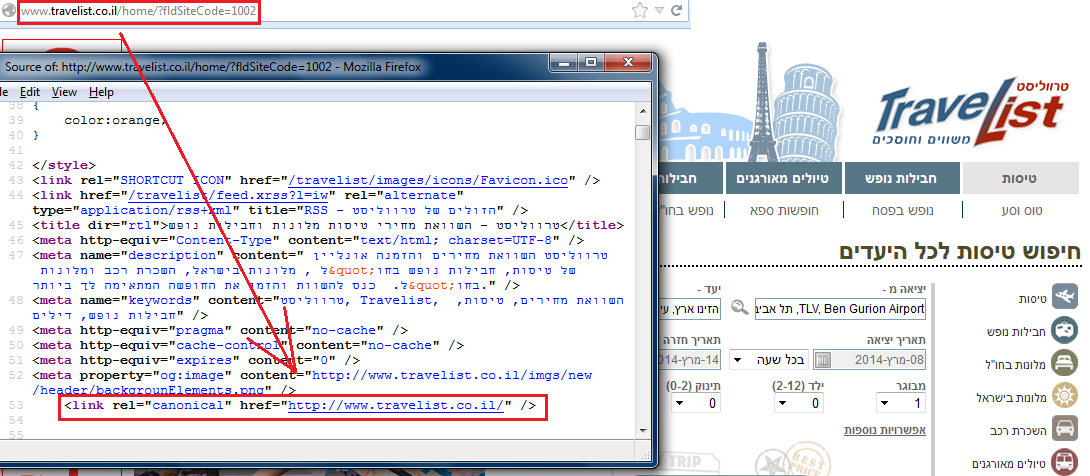Click the magnifier icon beside departure field
The height and width of the screenshot is (476, 1090).
tap(740, 308)
